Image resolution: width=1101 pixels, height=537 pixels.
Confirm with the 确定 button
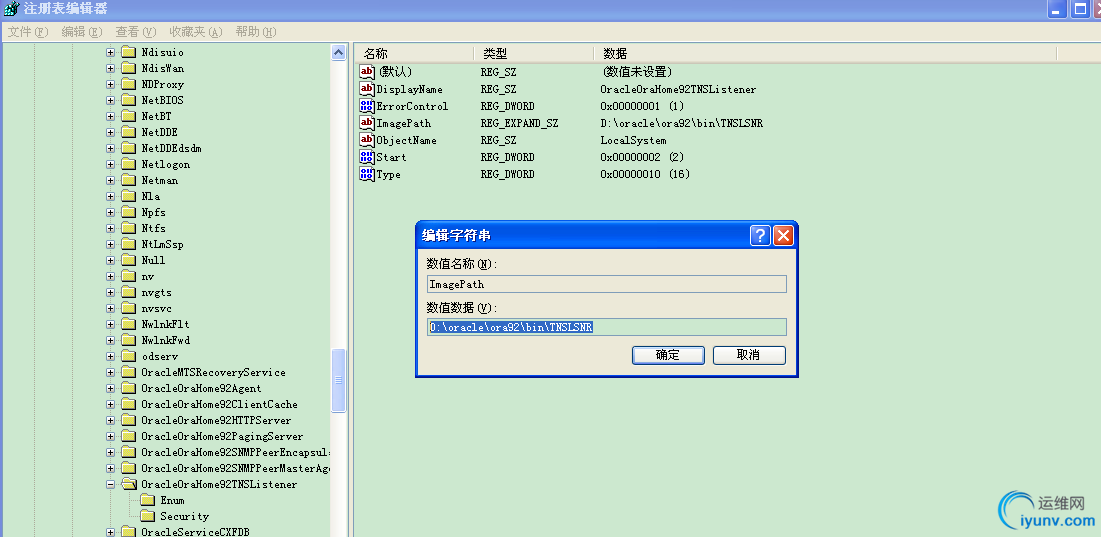point(668,355)
